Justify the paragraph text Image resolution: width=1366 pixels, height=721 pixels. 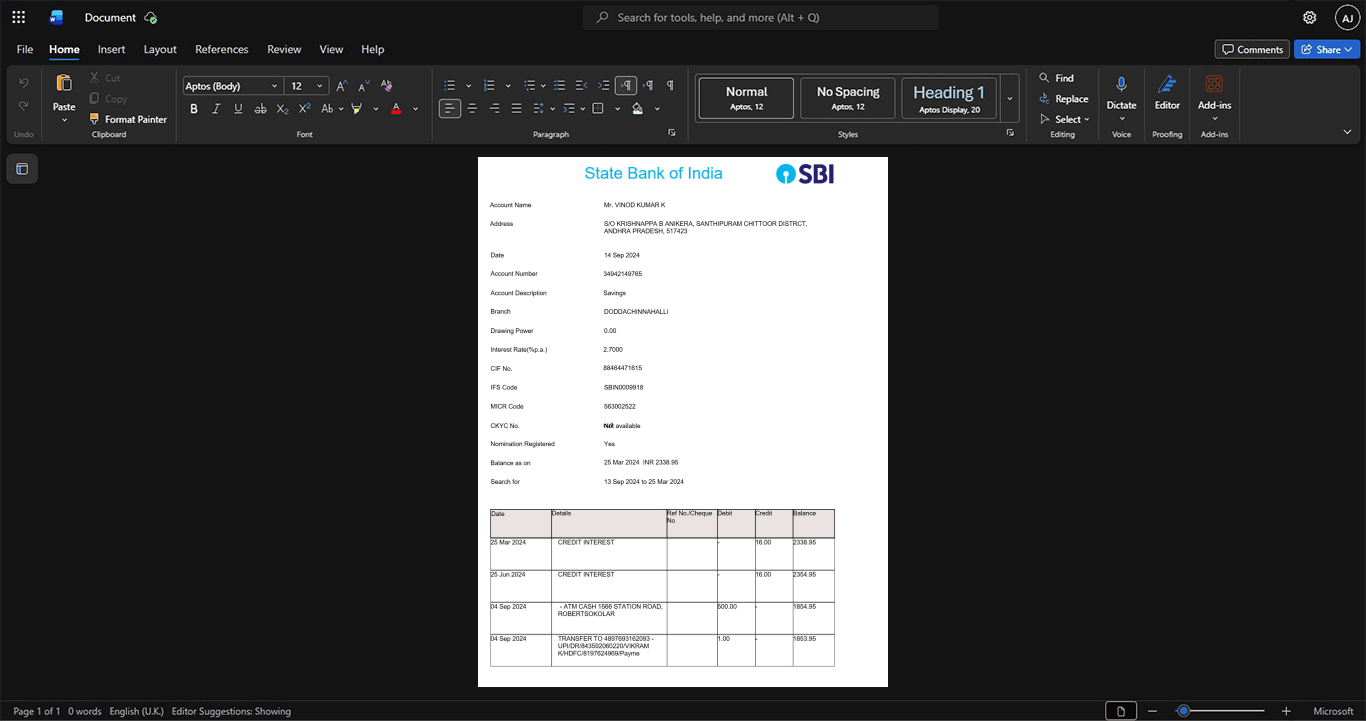click(x=516, y=109)
